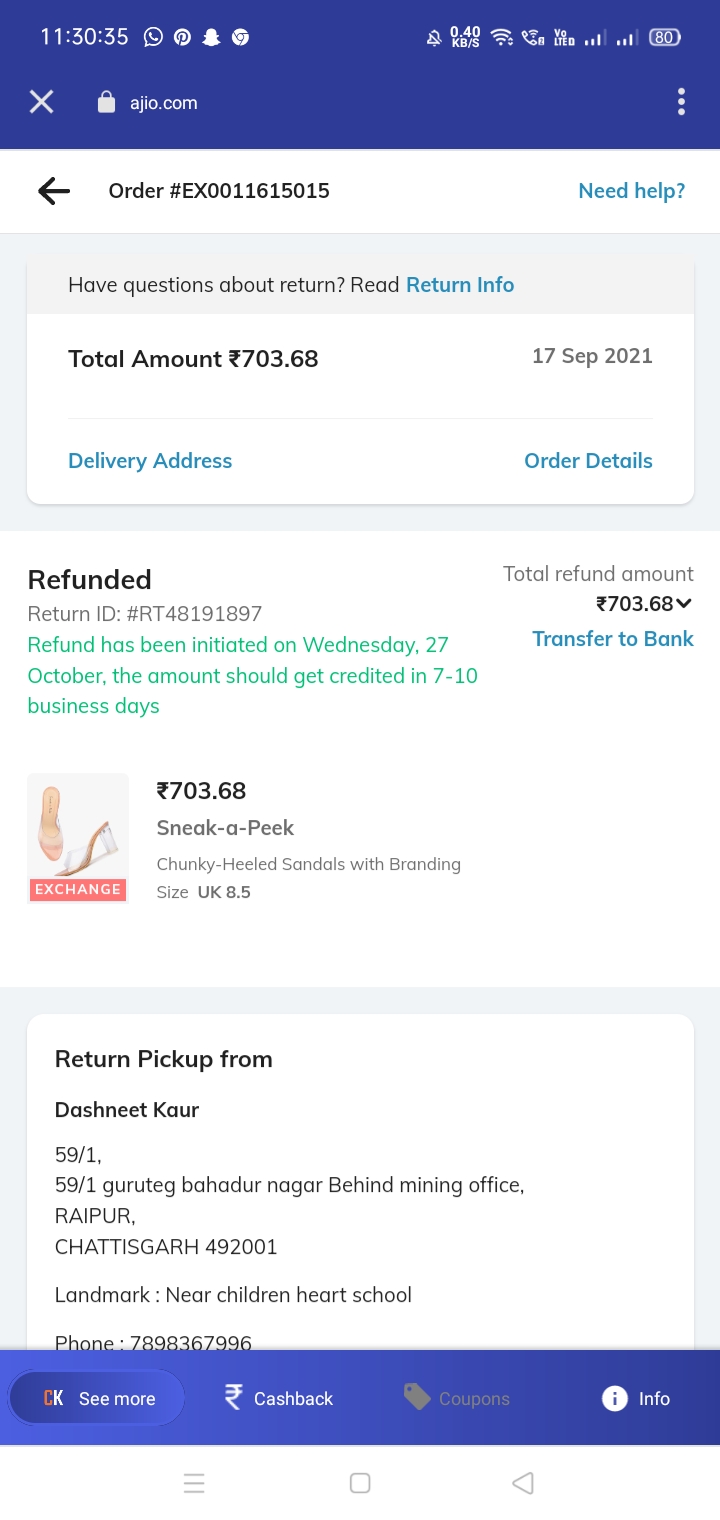Close the browser tab with X icon
720x1520 pixels.
pyautogui.click(x=41, y=102)
